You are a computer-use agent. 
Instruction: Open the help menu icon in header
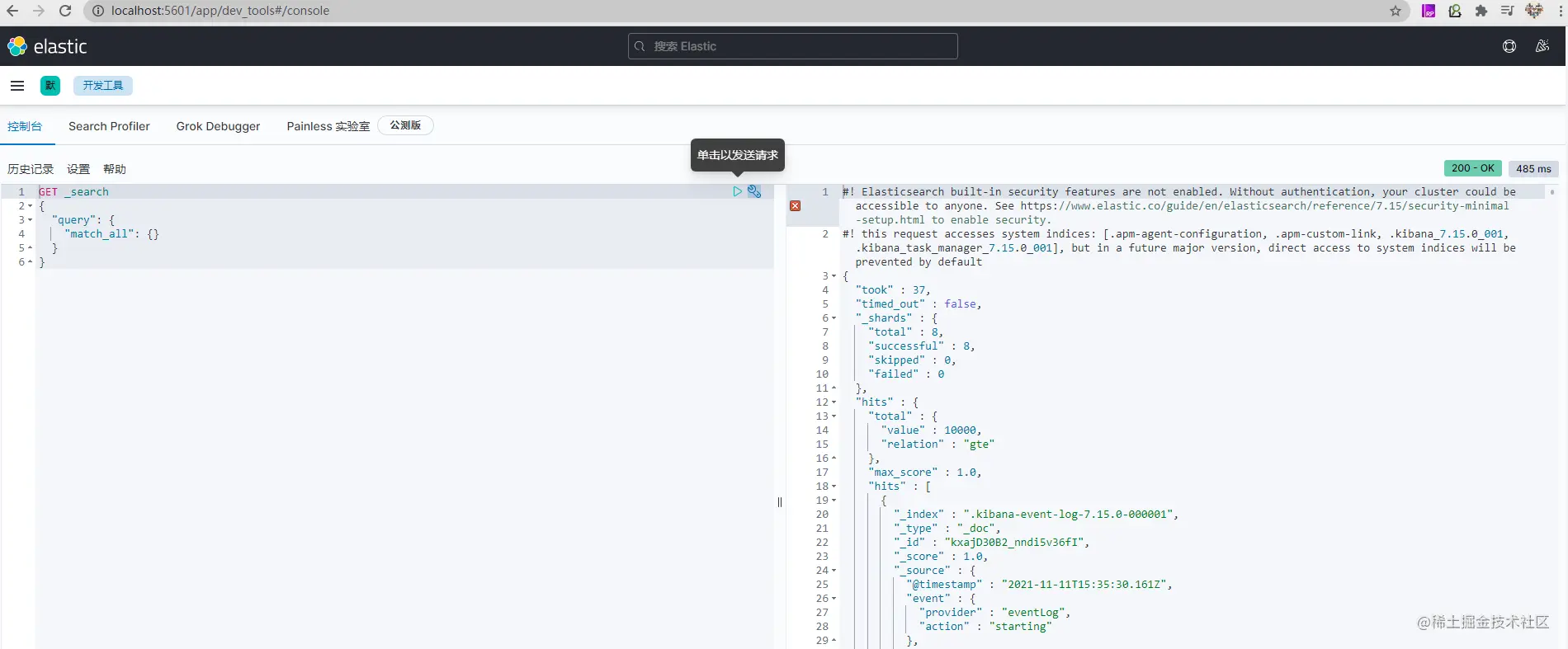coord(1509,46)
